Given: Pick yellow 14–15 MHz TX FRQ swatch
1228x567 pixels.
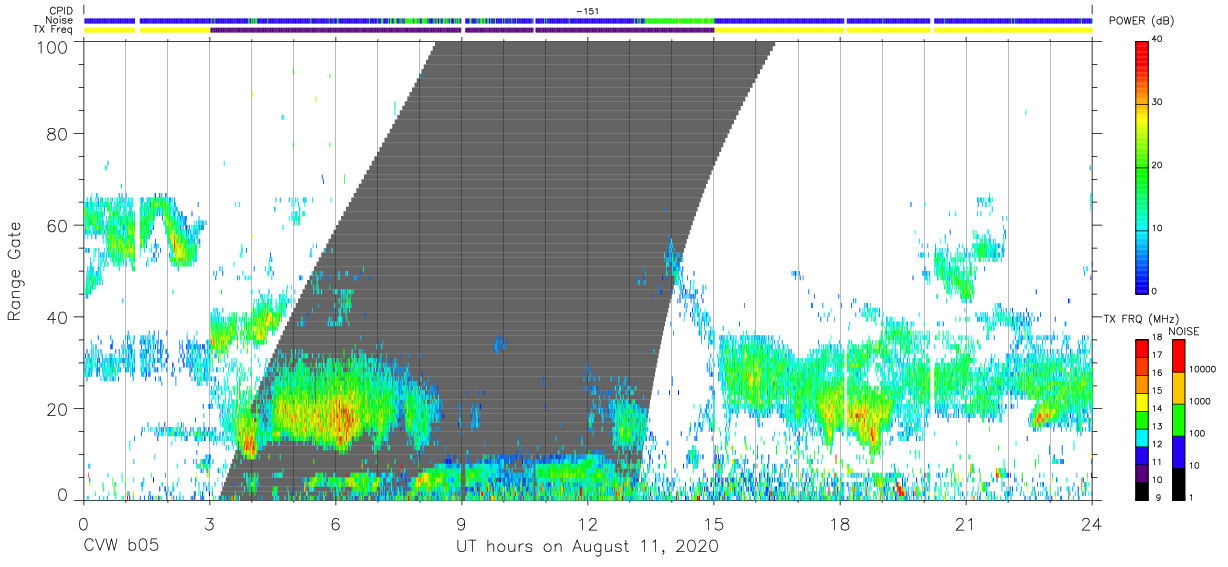Looking at the screenshot, I should [1142, 401].
